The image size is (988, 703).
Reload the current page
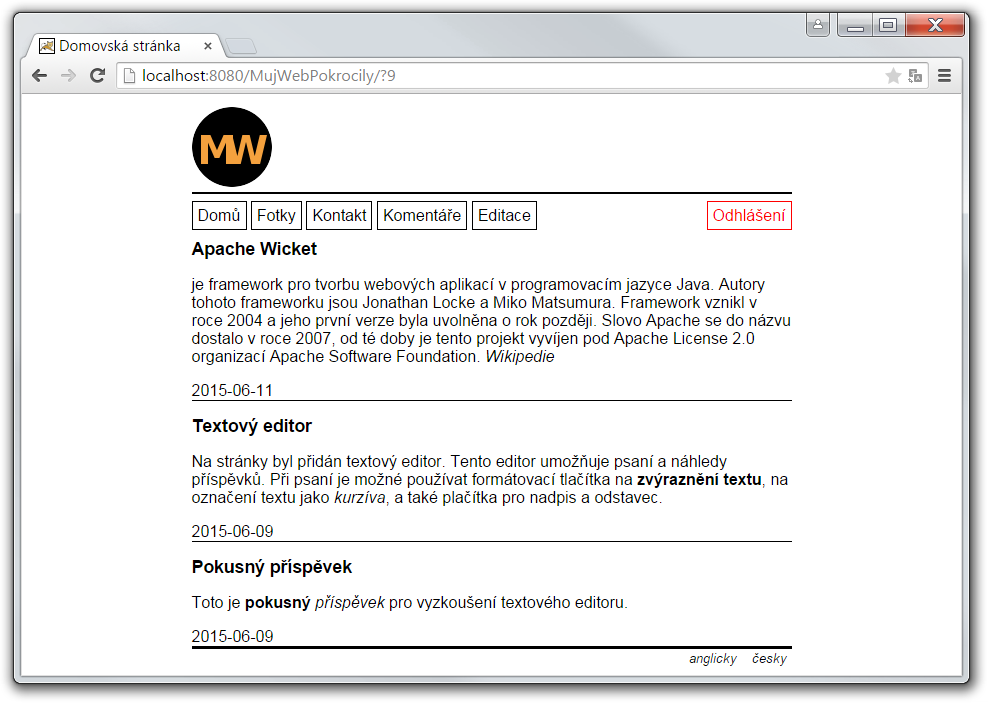(96, 75)
